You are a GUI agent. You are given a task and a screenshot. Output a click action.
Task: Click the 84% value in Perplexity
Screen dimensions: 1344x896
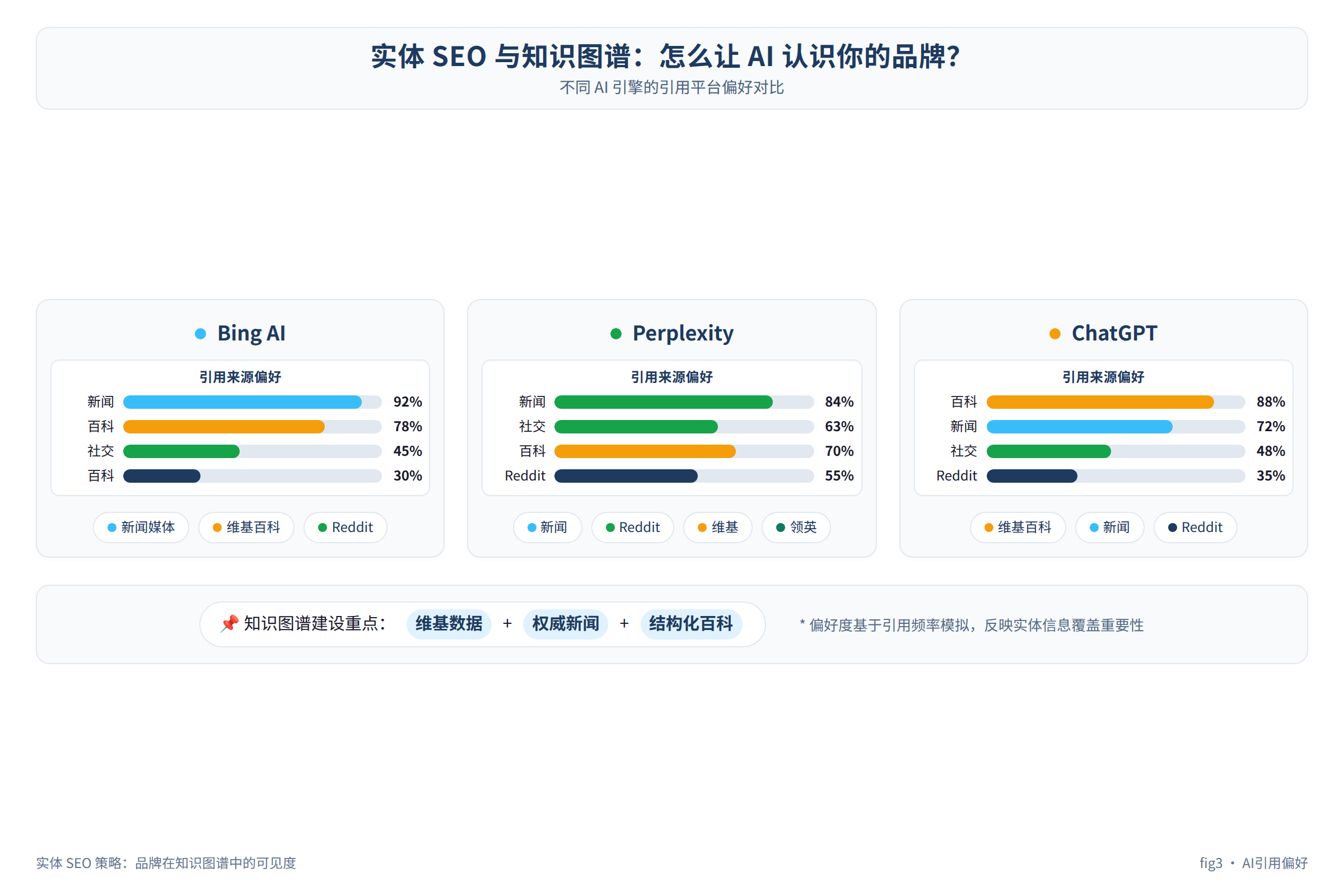coord(839,402)
